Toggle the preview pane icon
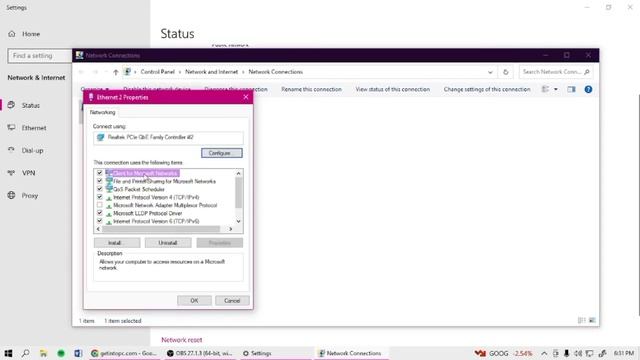The image size is (640, 360). (x=571, y=89)
